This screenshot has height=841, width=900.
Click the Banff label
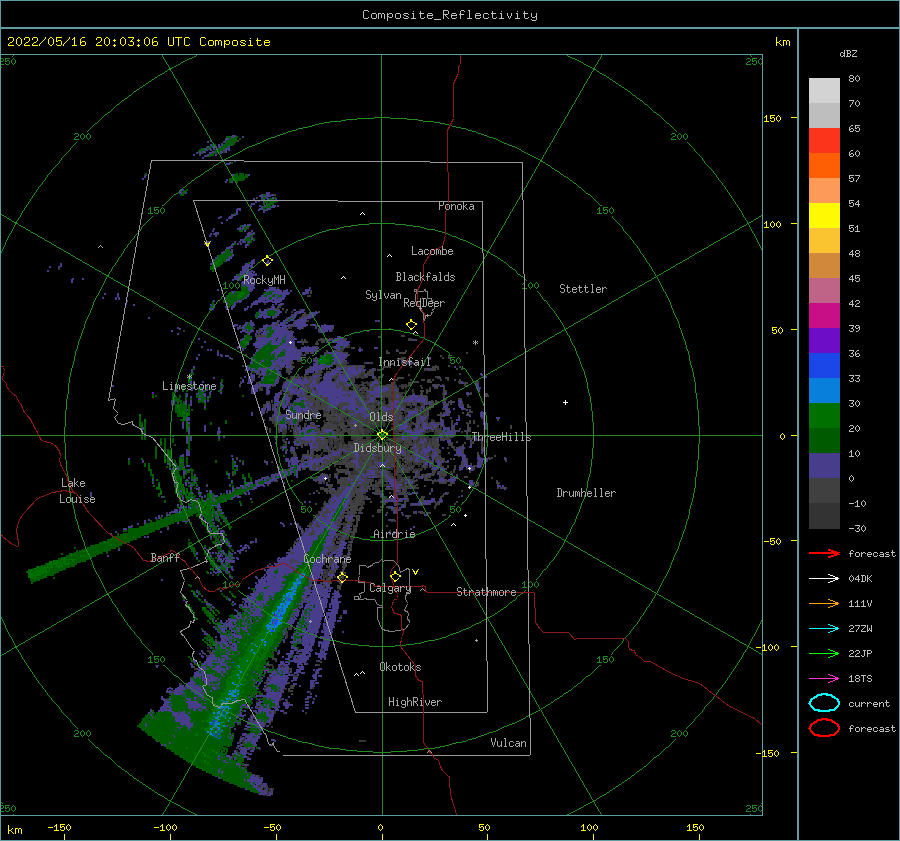coord(165,557)
